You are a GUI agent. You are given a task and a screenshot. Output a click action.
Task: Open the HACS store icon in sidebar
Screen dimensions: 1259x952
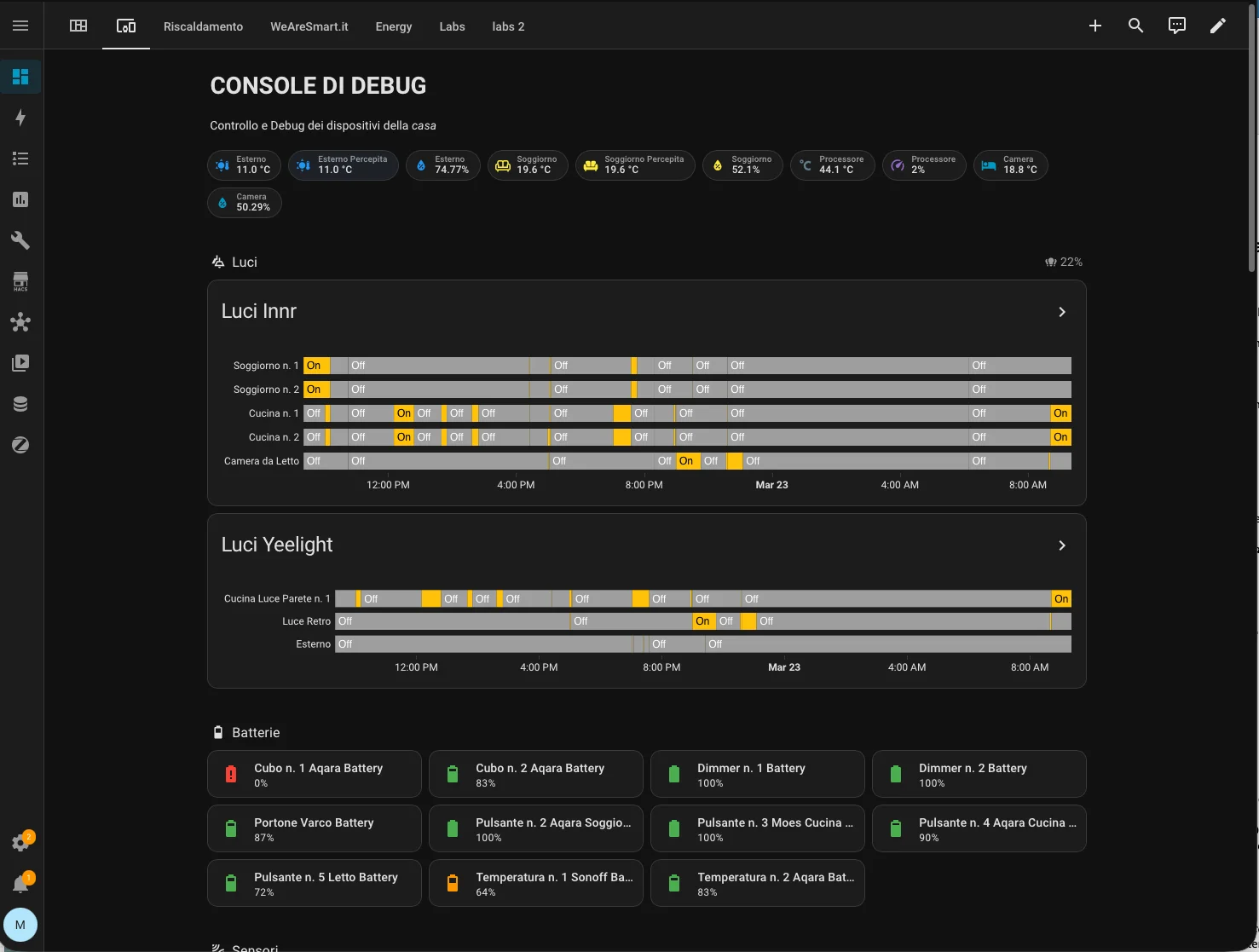click(x=20, y=281)
